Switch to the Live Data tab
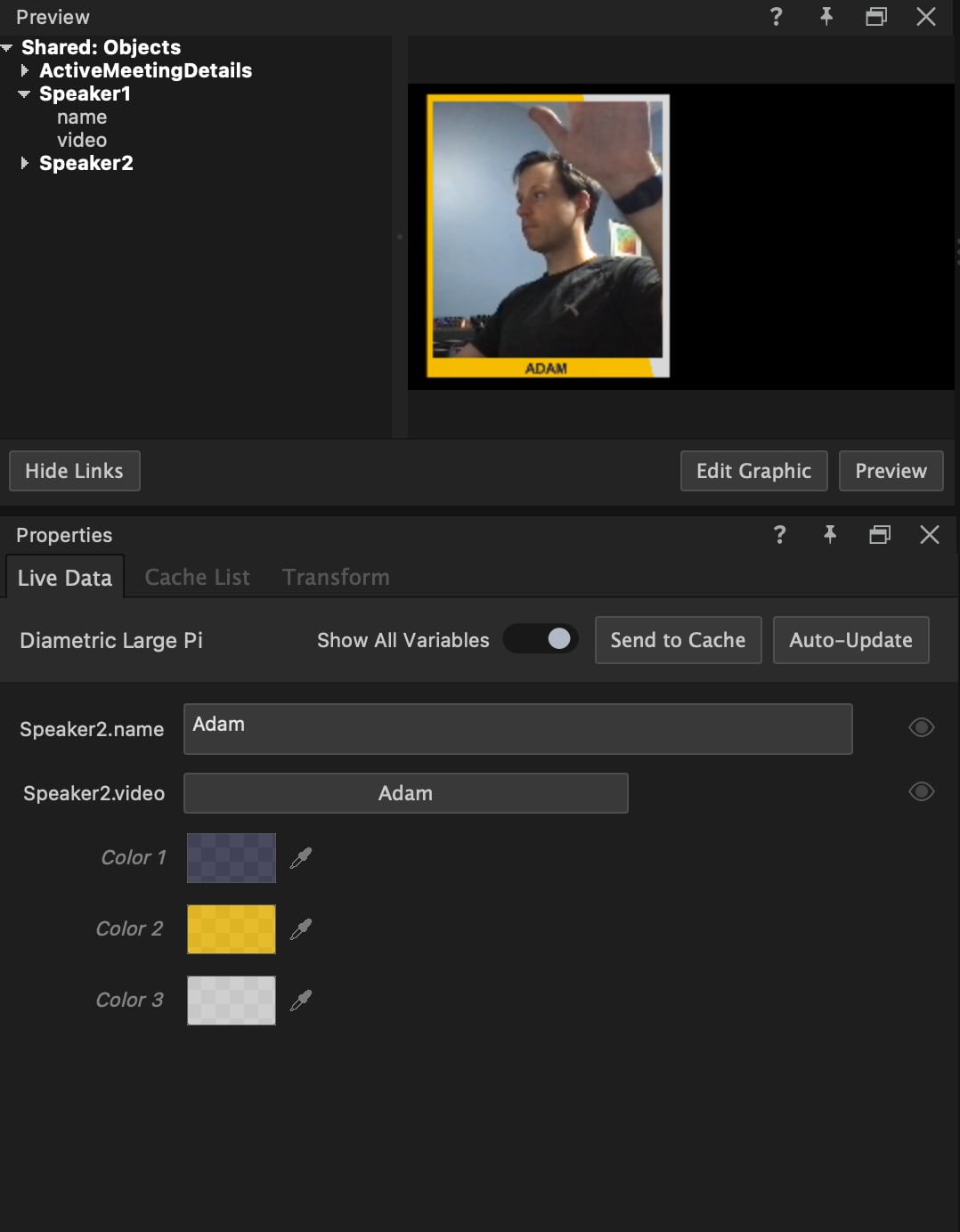Screen dimensions: 960x1232 tap(65, 577)
